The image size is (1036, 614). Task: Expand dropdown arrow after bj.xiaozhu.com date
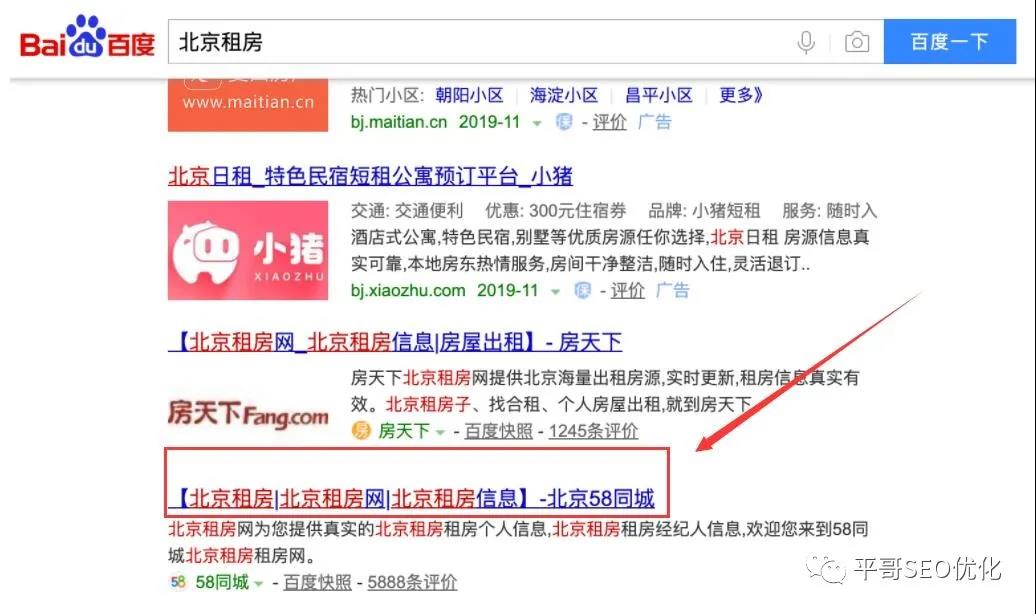555,291
